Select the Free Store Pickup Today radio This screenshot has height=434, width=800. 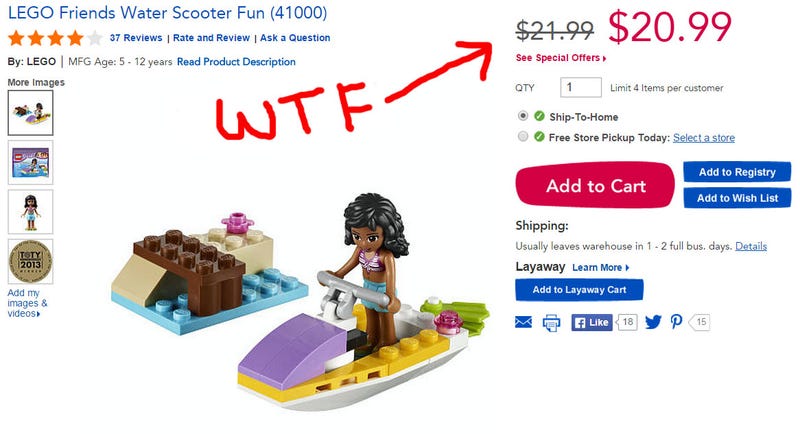[x=522, y=136]
